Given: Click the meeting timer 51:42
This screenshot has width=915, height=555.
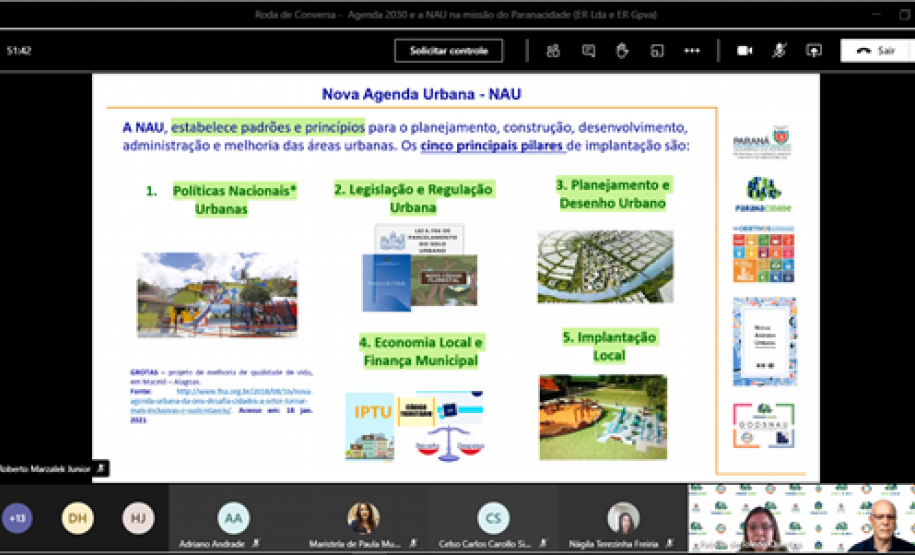Looking at the screenshot, I should 19,51.
